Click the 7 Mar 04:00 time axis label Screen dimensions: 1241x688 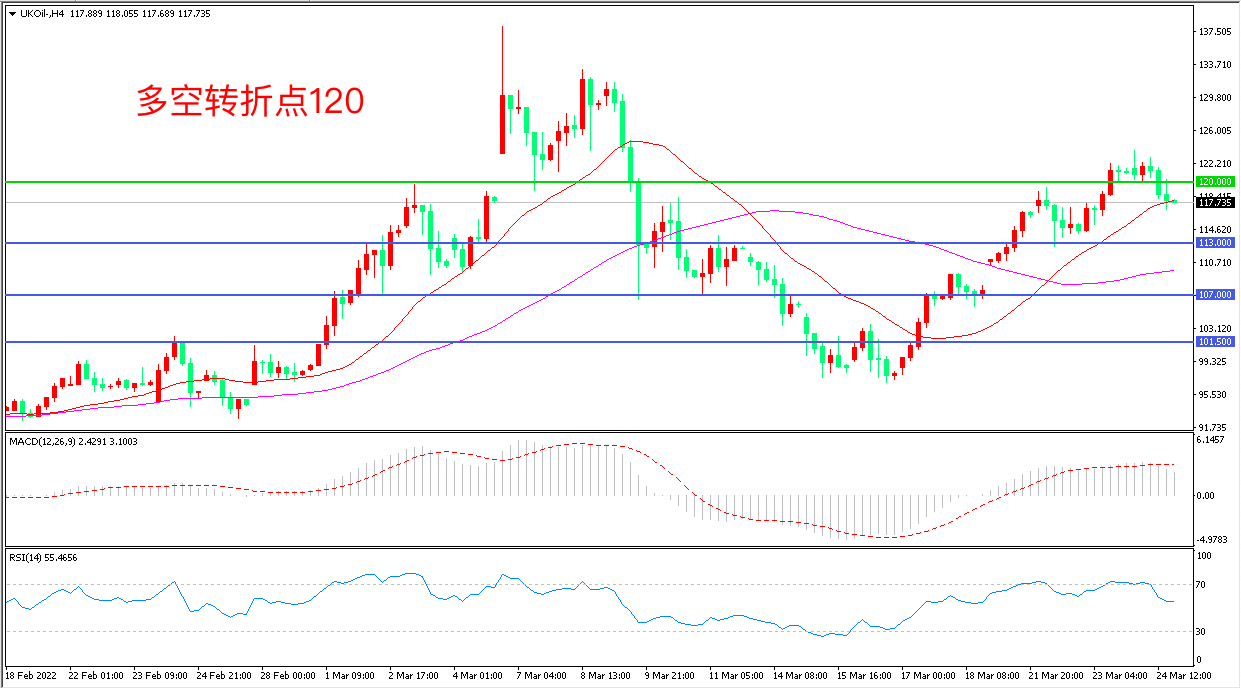(x=543, y=676)
